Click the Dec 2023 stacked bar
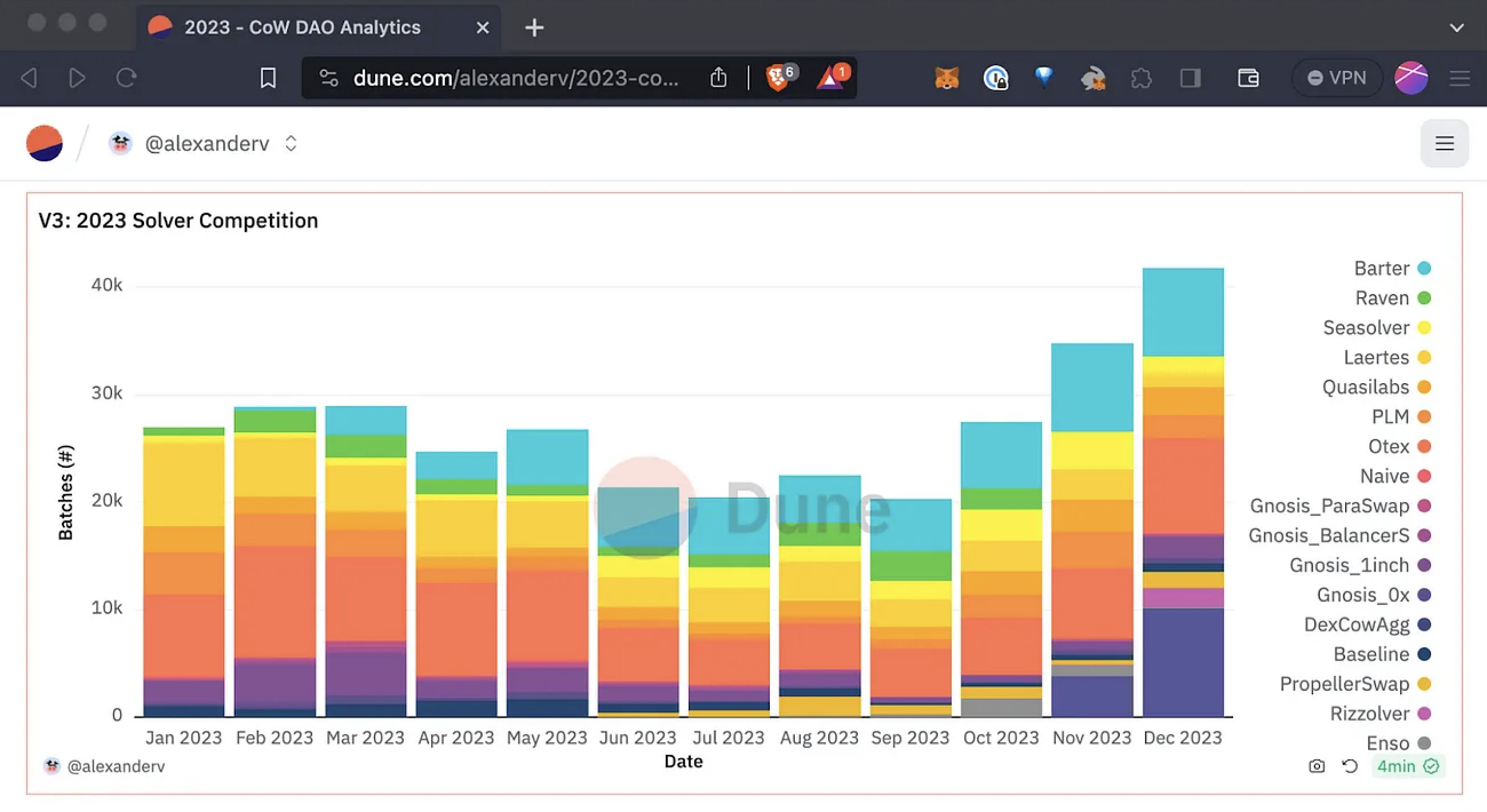The height and width of the screenshot is (812, 1487). point(1183,492)
